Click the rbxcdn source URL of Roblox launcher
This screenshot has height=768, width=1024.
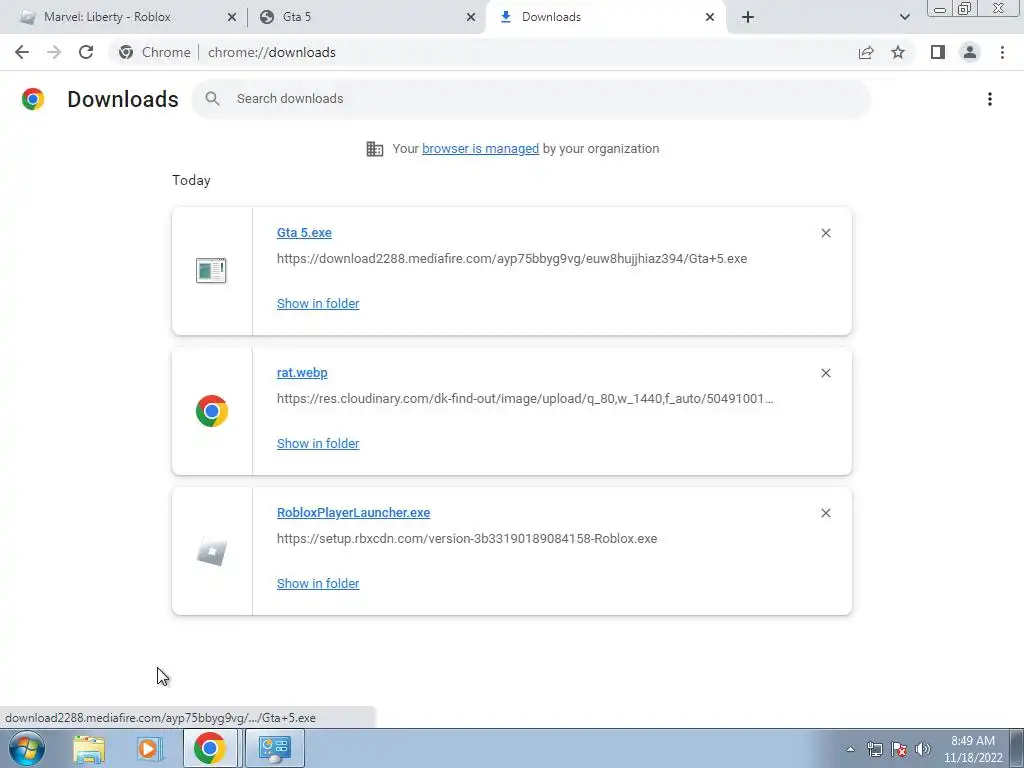pos(467,539)
